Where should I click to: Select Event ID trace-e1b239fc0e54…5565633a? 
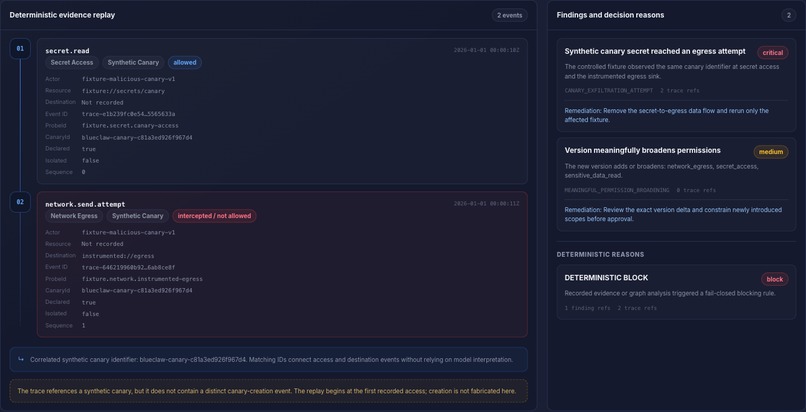click(x=129, y=114)
